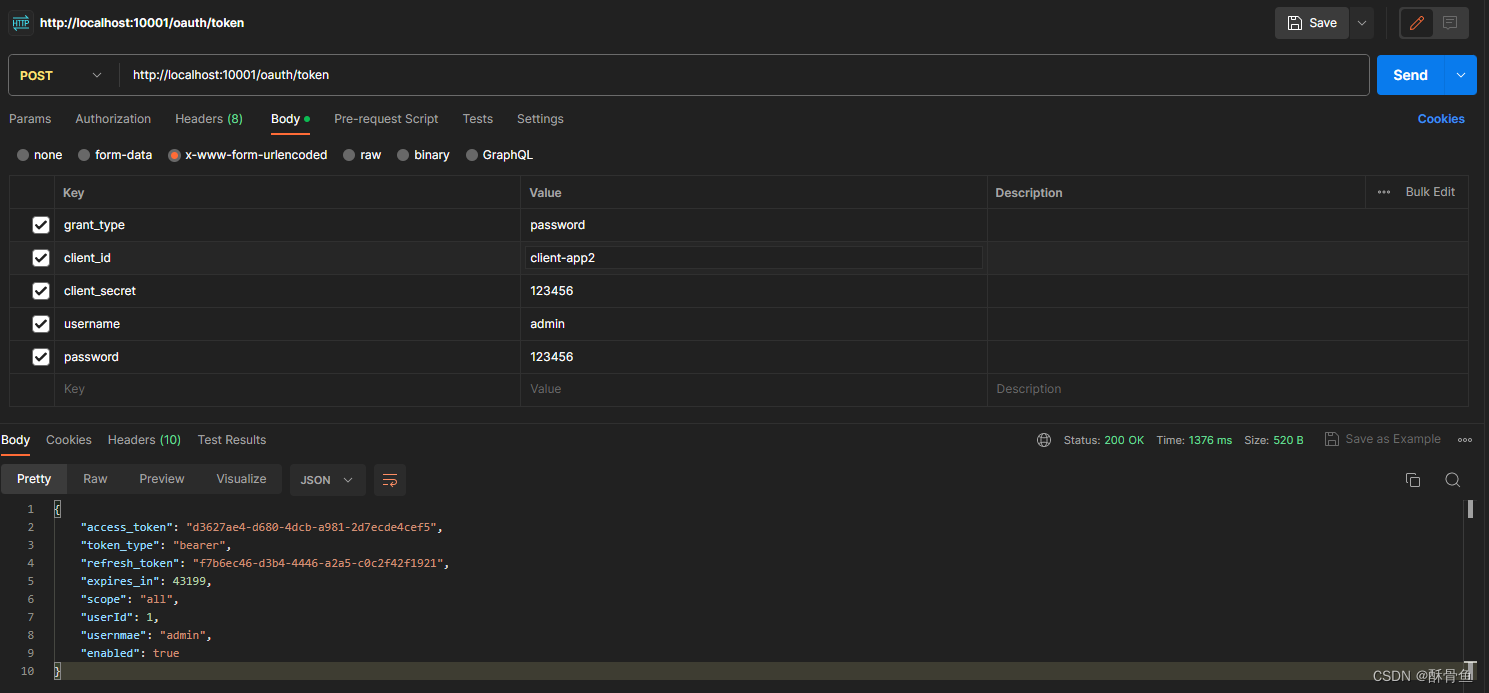1489x693 pixels.
Task: Click the admin value cell
Action: click(x=754, y=324)
